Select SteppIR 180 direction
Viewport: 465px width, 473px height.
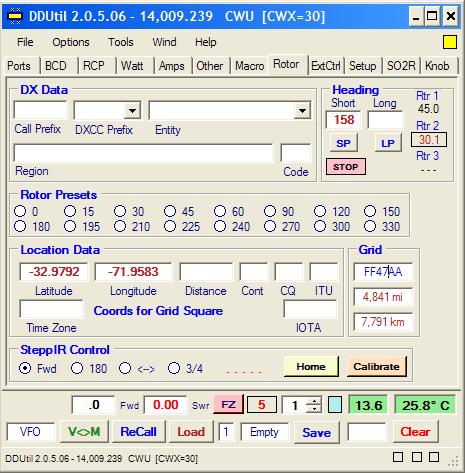pos(77,368)
